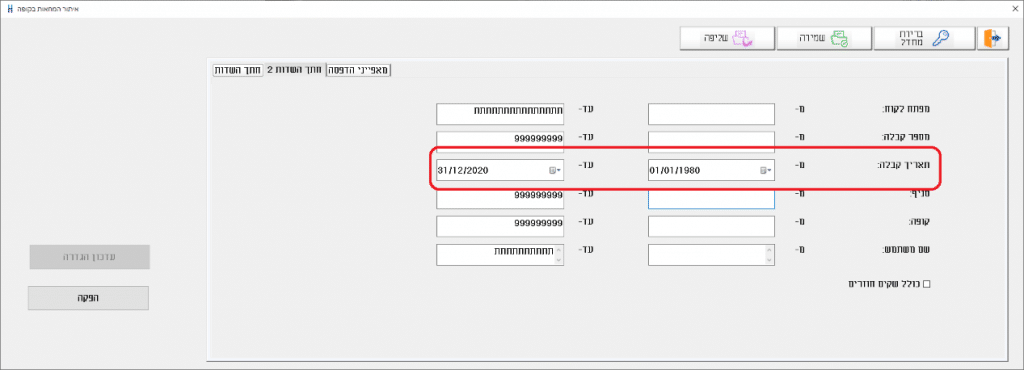Click the עדכון הגדרה button
The height and width of the screenshot is (370, 1024).
point(89,257)
